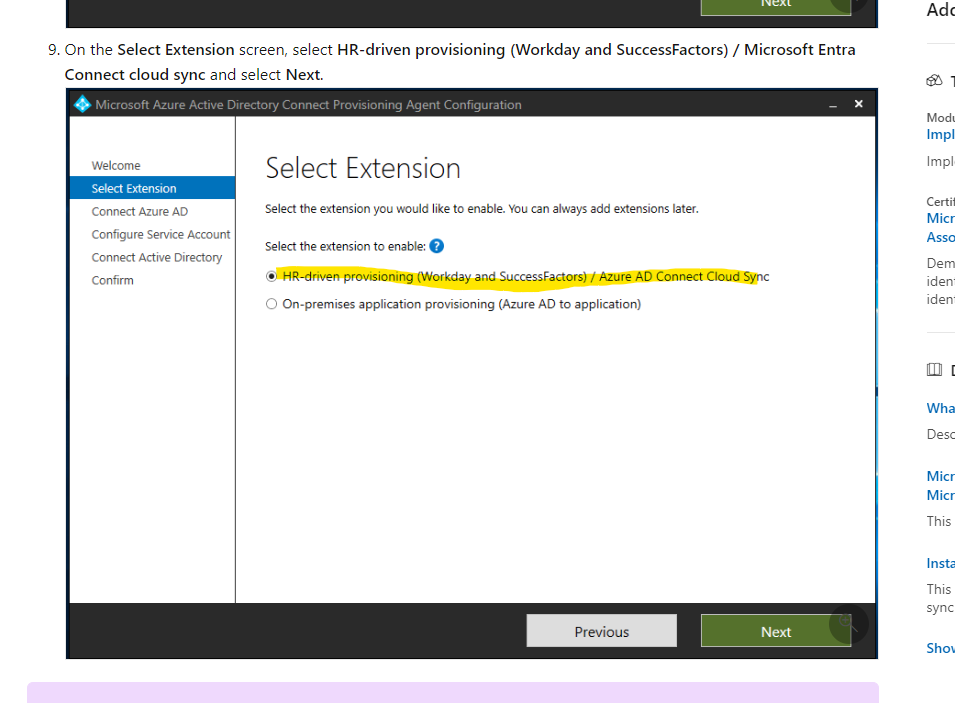The image size is (955, 703).
Task: Select On-premises application provisioning radio button
Action: coord(271,304)
